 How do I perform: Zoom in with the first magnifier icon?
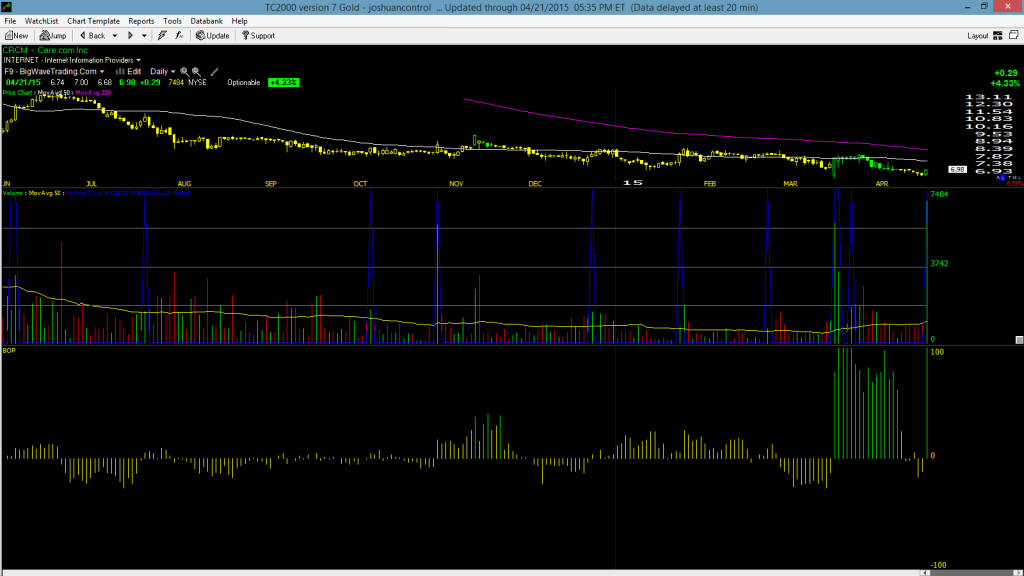[184, 71]
